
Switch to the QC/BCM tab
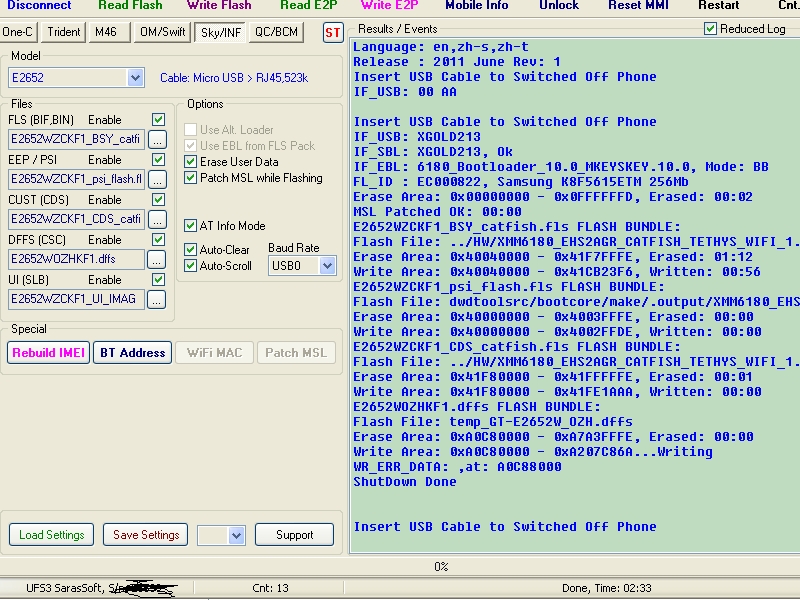click(277, 32)
